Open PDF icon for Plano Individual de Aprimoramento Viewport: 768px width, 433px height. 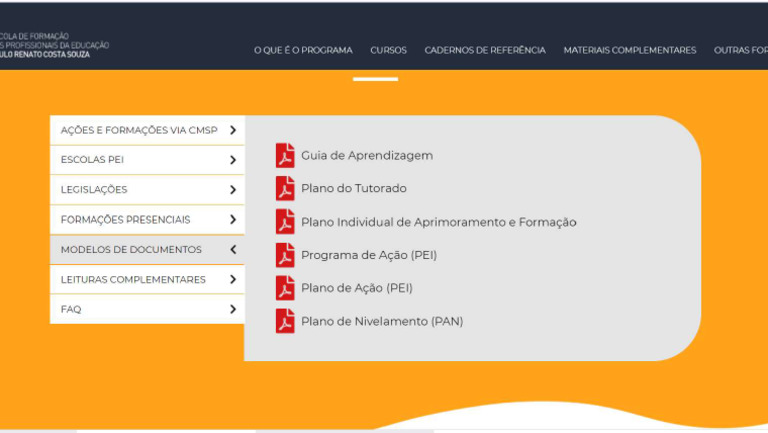(x=285, y=221)
